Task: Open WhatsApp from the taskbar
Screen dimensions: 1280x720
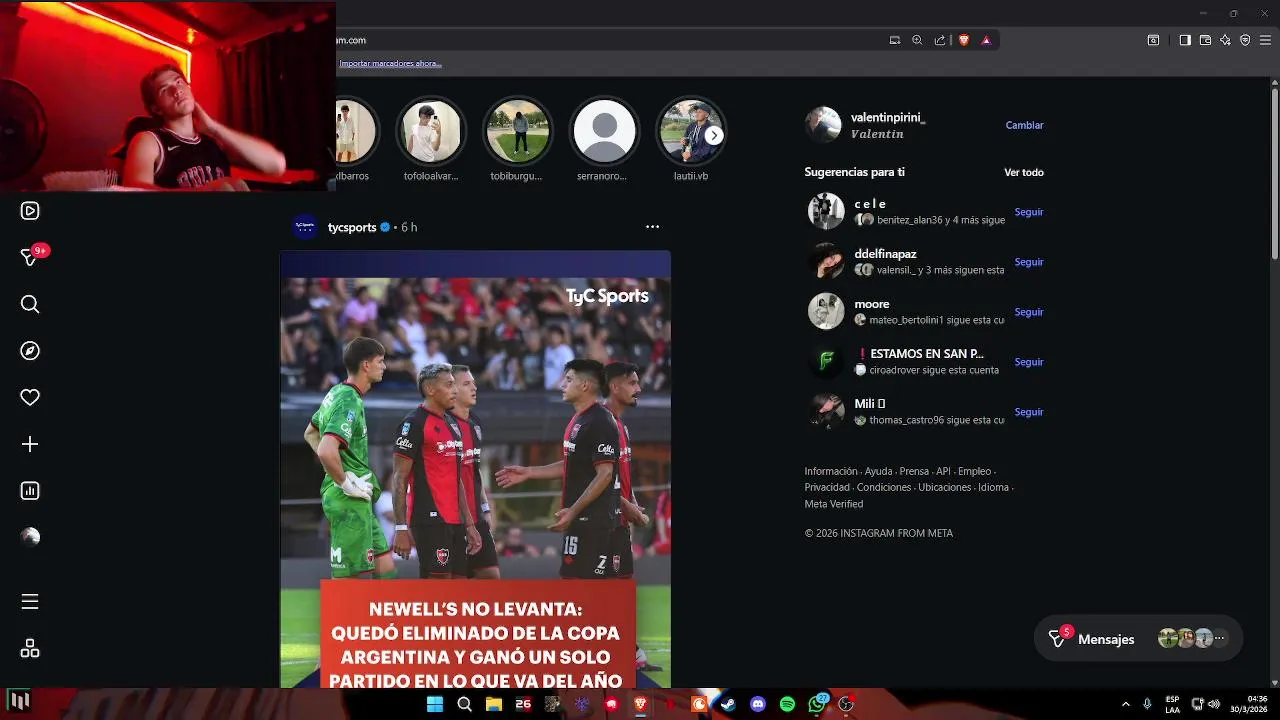Action: click(817, 704)
